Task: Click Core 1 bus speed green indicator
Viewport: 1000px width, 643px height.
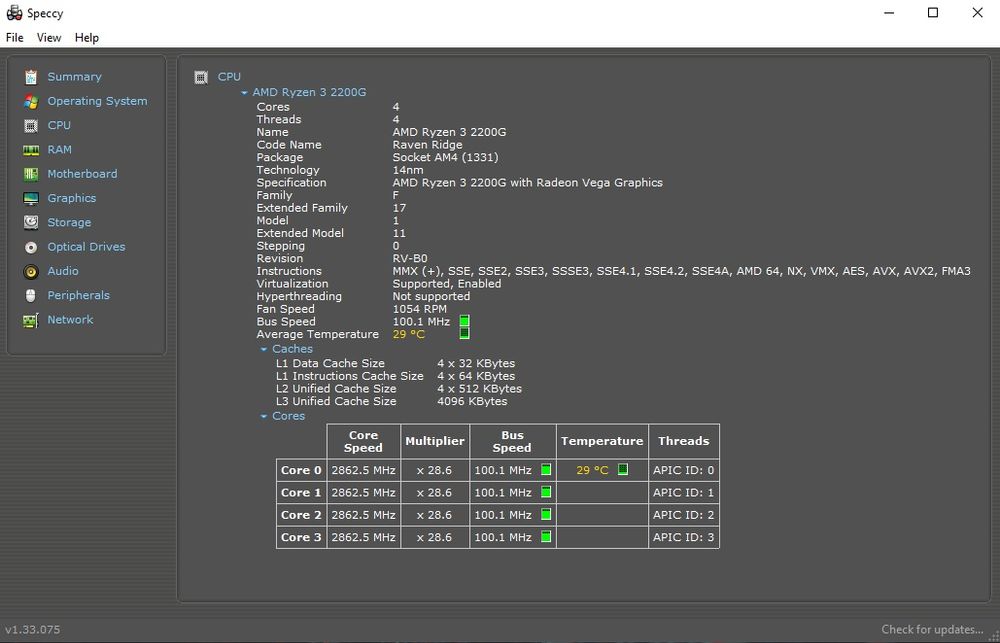Action: tap(546, 492)
